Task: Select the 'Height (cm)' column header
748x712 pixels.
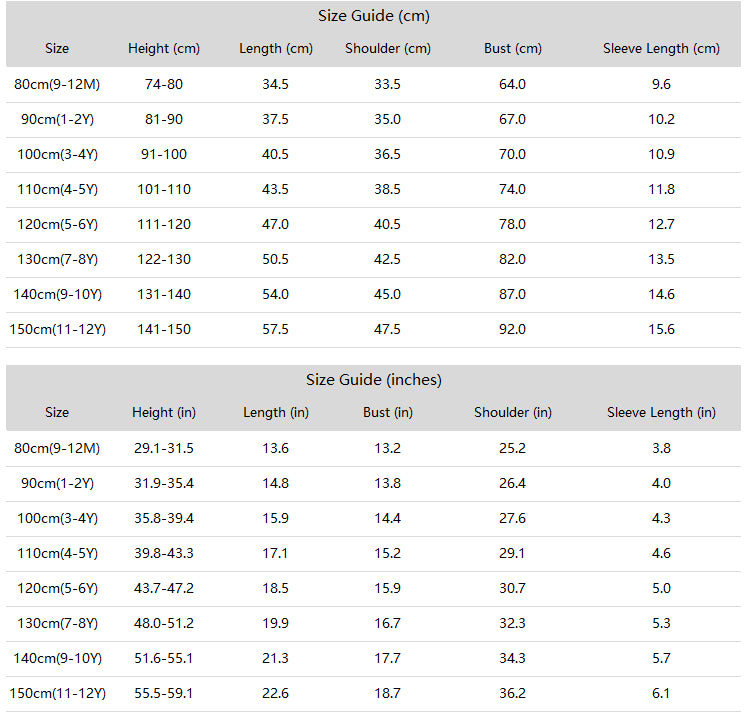Action: [x=164, y=49]
